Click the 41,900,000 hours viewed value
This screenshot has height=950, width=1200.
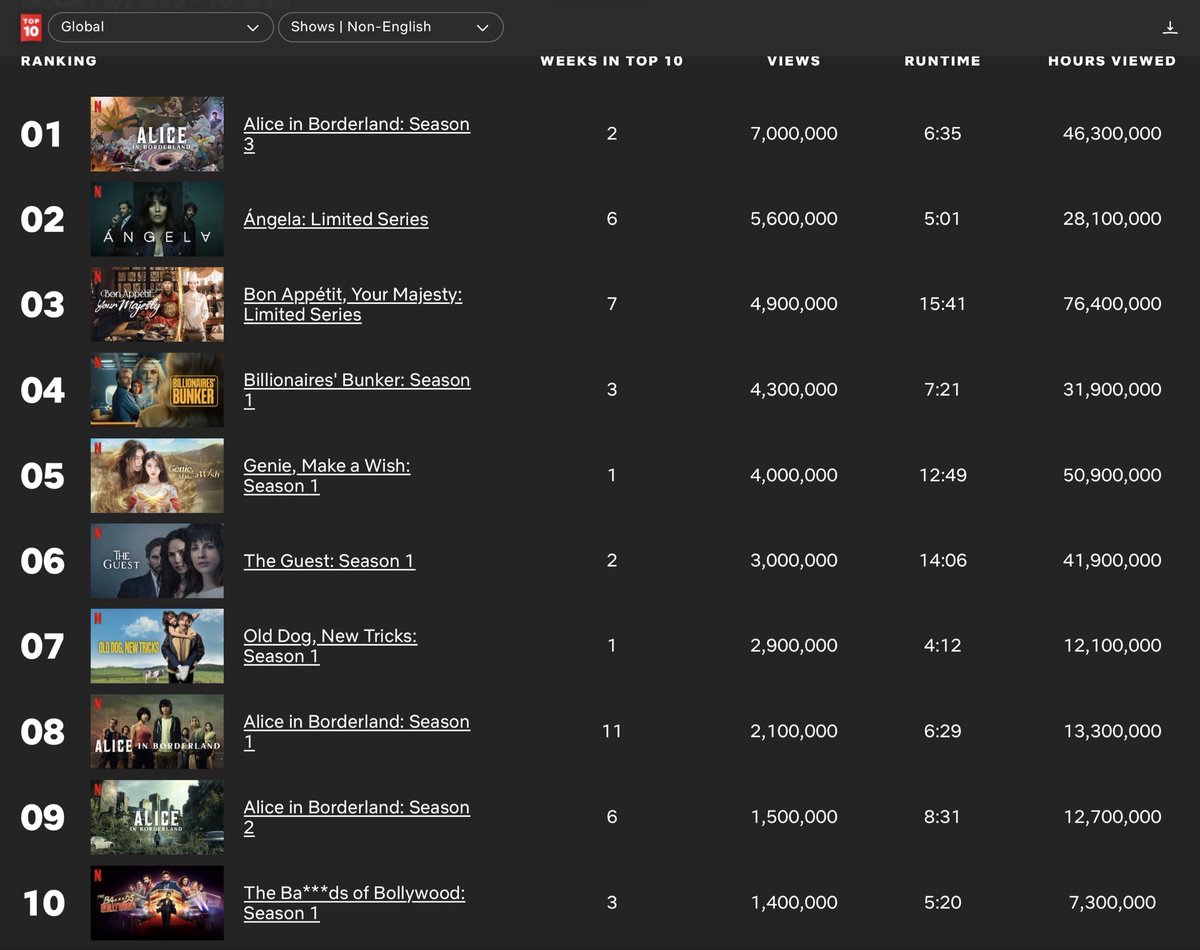click(1112, 561)
